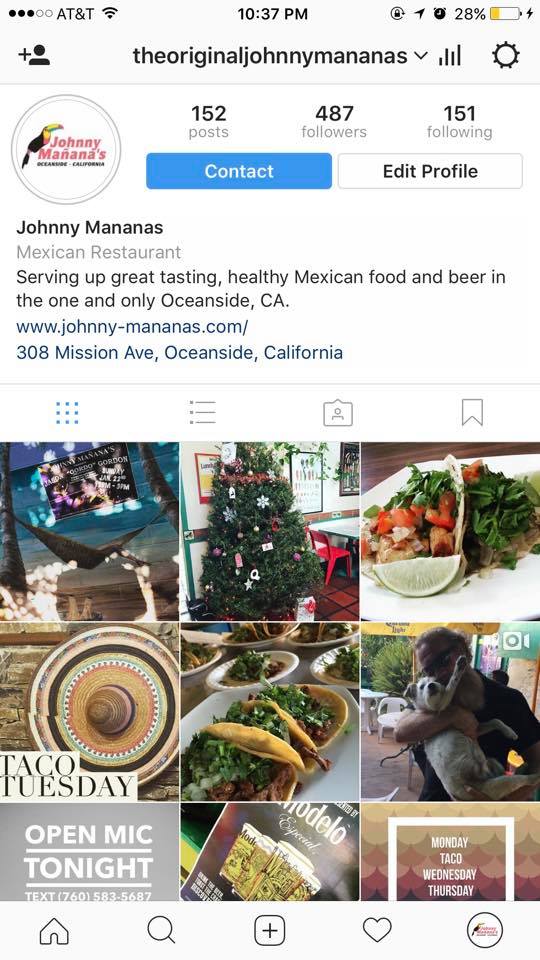Open the Search magnifier icon
Viewport: 540px width, 960px height.
click(x=162, y=931)
